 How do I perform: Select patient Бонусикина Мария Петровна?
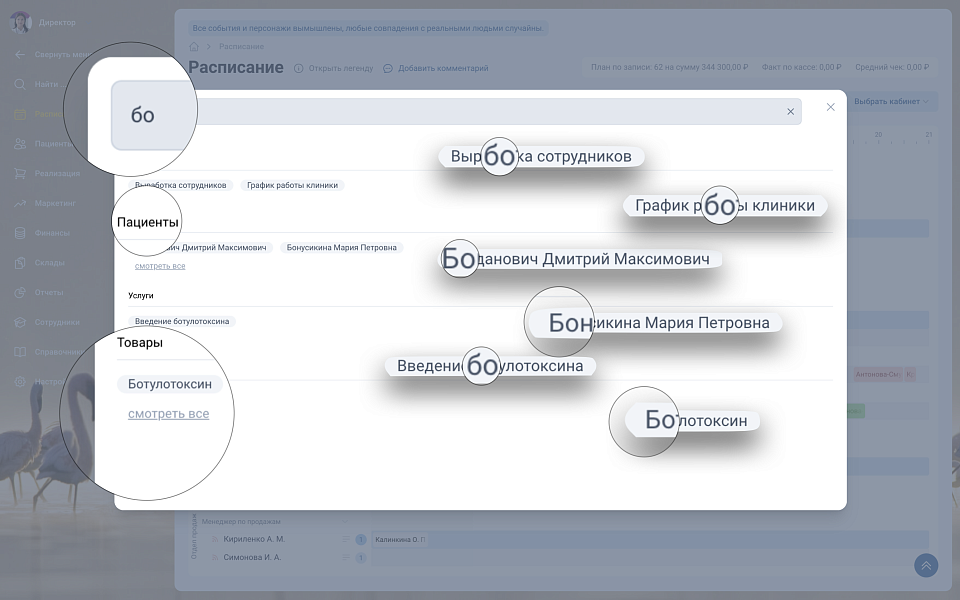point(342,247)
